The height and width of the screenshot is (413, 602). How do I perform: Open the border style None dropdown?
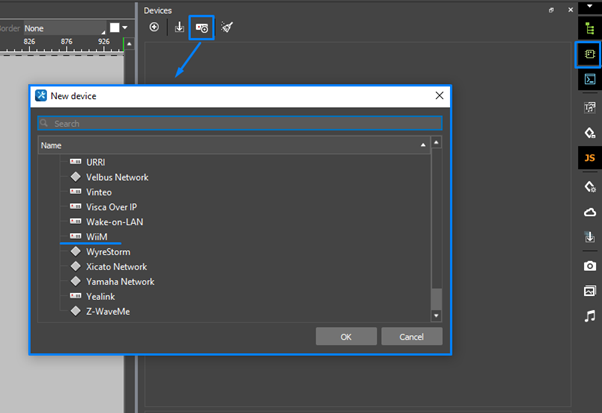pos(62,28)
